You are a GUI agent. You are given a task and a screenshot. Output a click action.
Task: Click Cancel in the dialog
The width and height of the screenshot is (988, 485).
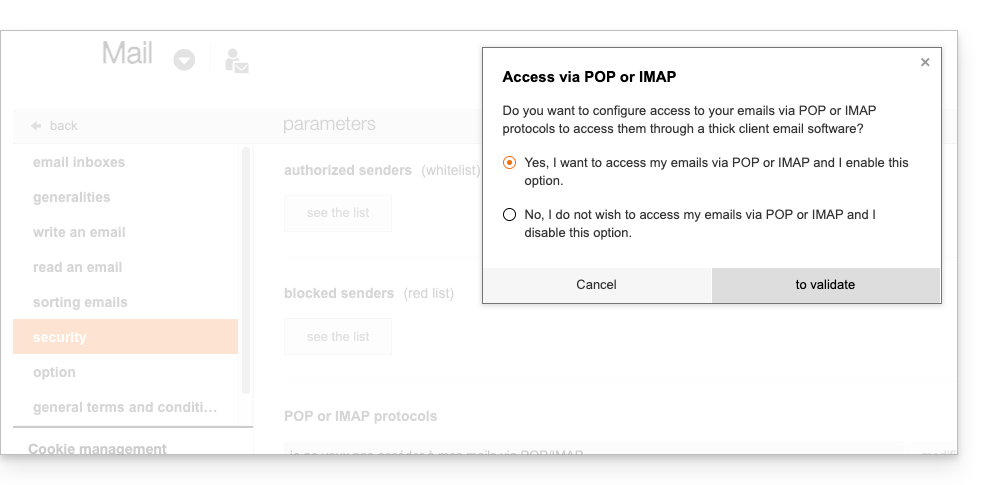[596, 285]
